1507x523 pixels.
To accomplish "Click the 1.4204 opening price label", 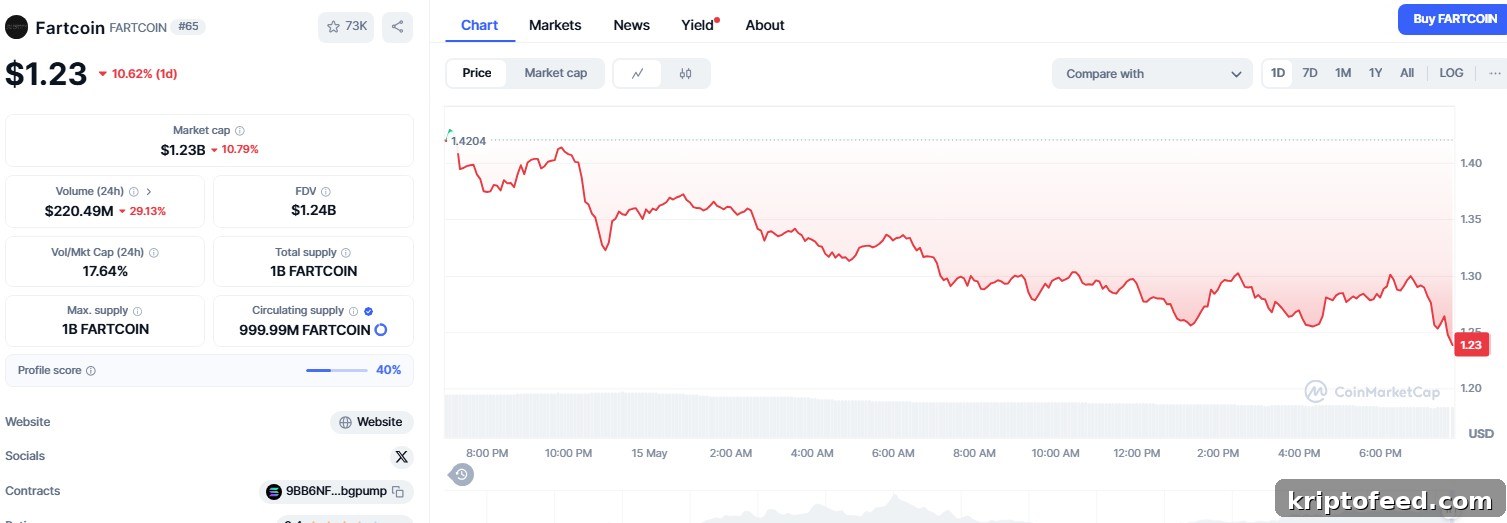I will (x=468, y=141).
